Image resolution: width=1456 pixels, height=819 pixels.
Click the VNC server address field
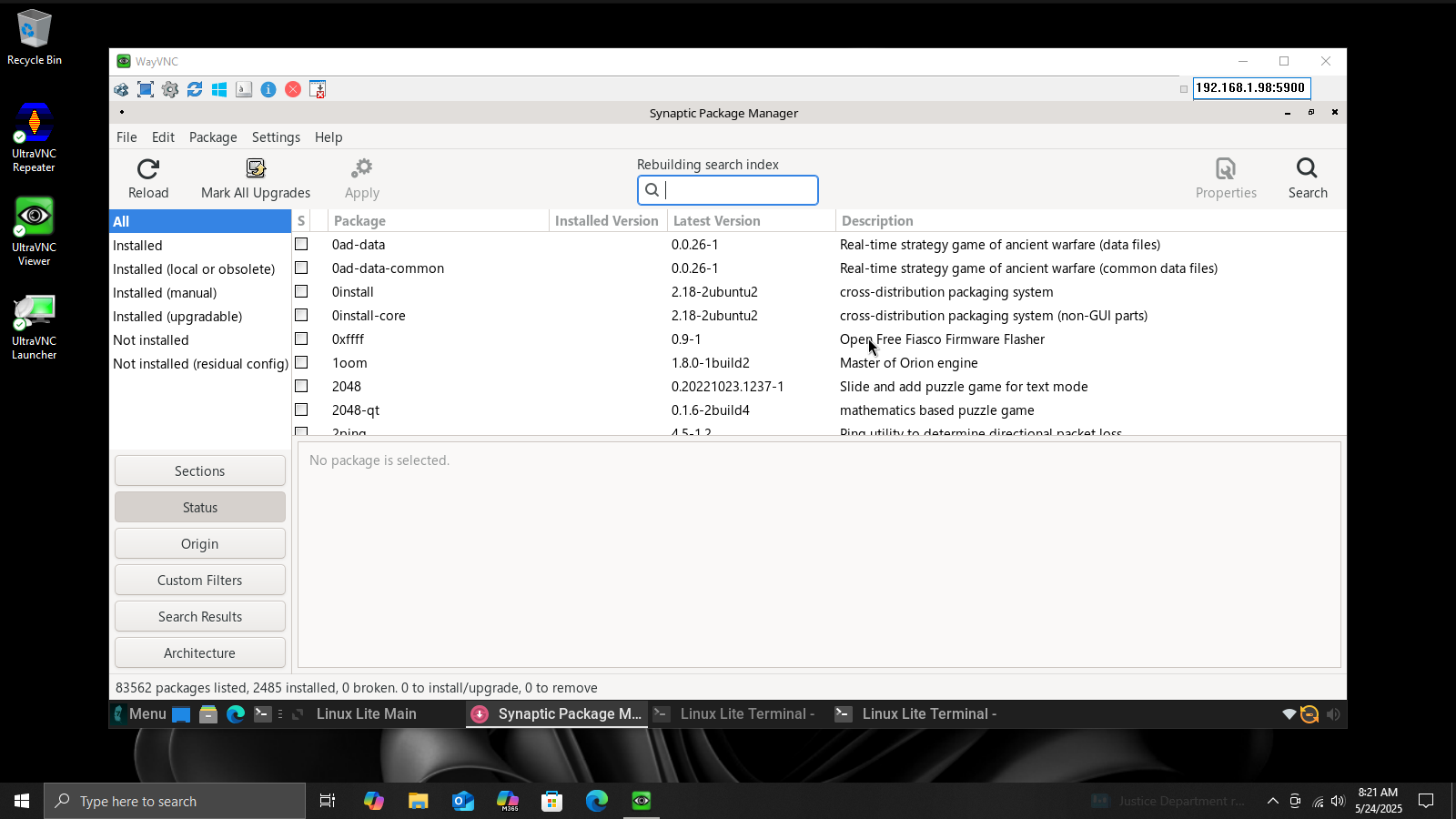(1251, 88)
